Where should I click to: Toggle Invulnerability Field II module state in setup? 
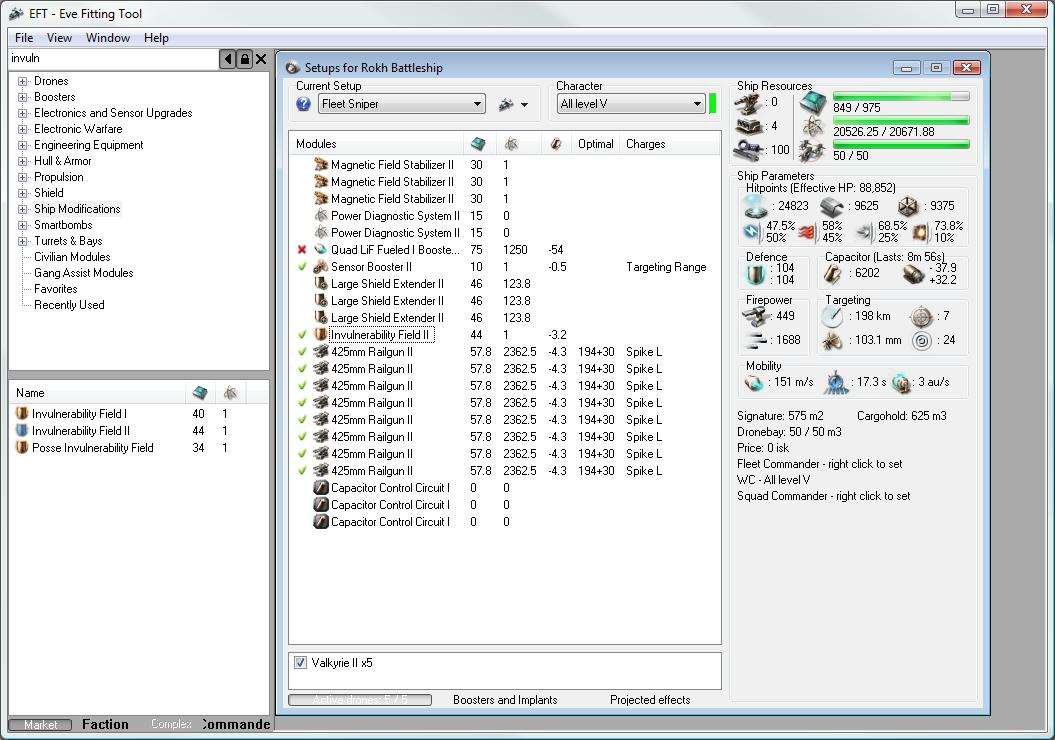point(302,335)
